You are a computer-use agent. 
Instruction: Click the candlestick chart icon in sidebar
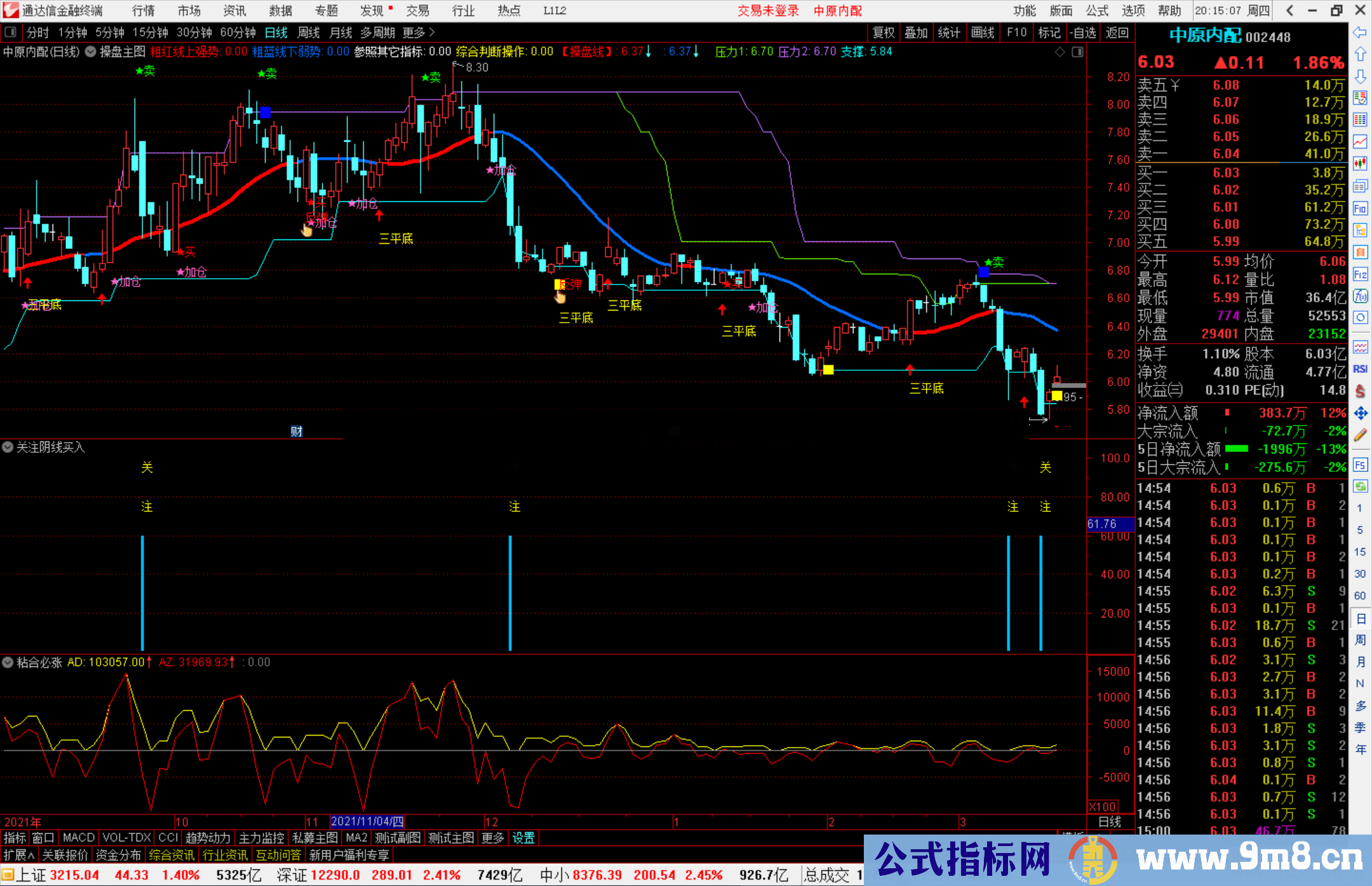point(1359,164)
